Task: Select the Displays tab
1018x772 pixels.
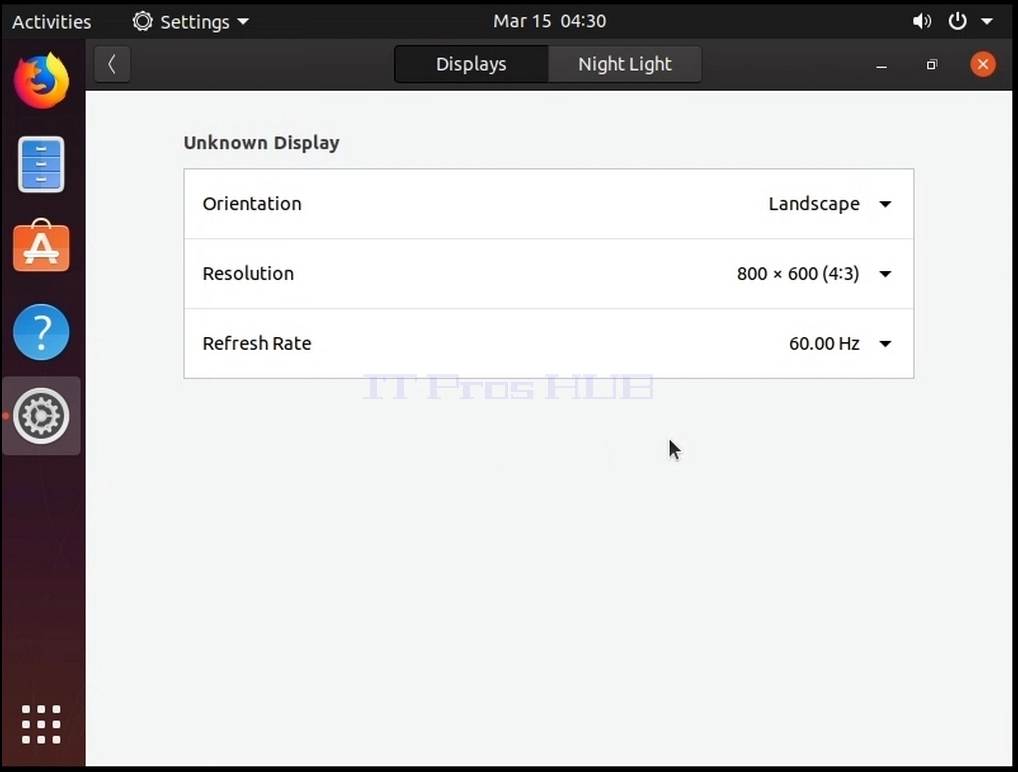Action: [471, 64]
